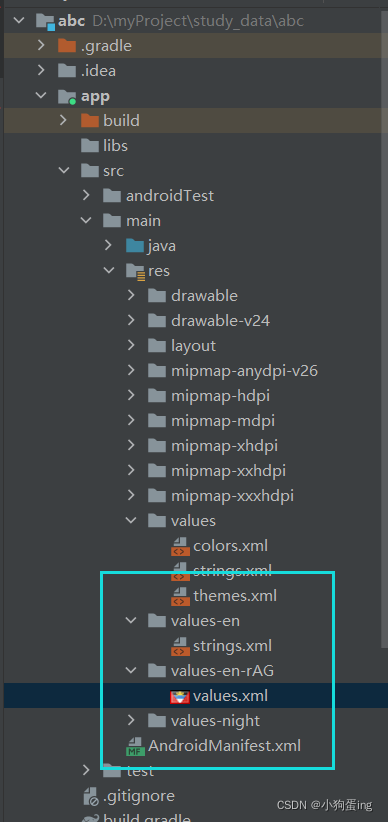Click the main folder icon
Viewport: 388px width, 822px height.
click(x=112, y=221)
